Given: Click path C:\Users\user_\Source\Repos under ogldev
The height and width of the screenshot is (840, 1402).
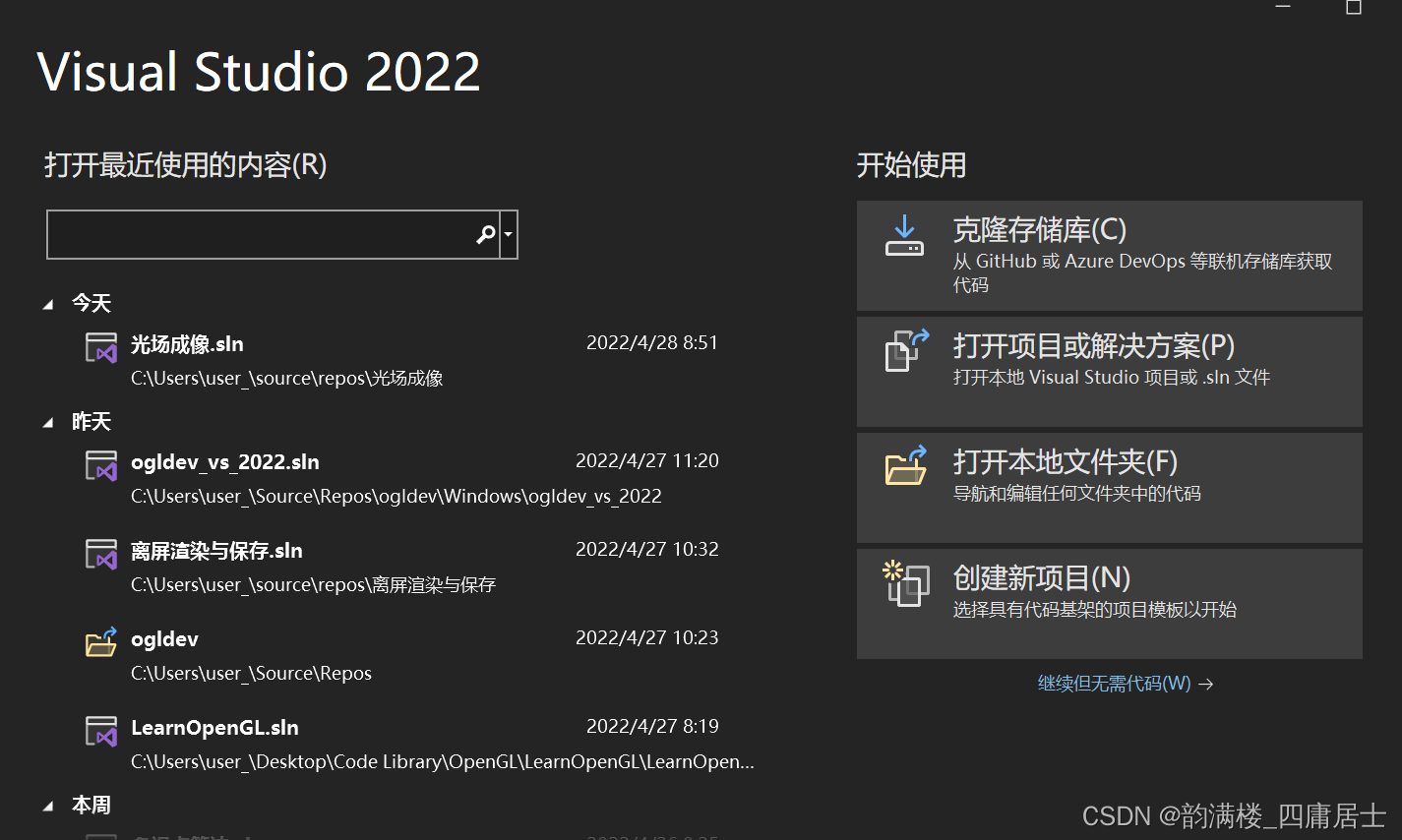Looking at the screenshot, I should point(251,674).
